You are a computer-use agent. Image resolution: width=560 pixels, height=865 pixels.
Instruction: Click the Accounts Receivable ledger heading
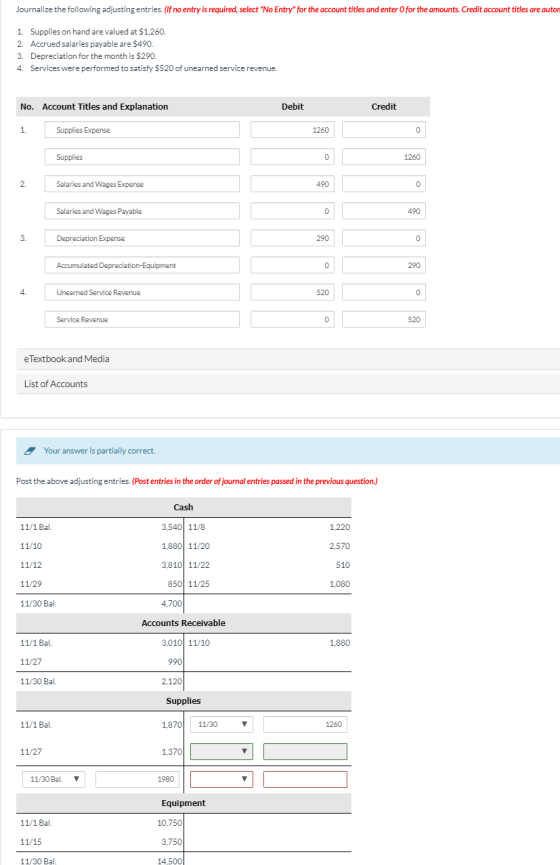tap(183, 623)
